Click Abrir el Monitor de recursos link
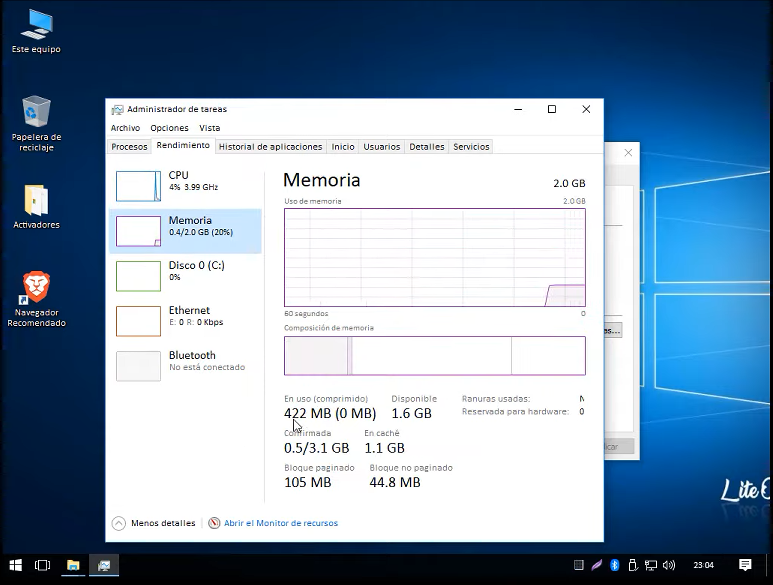 pyautogui.click(x=281, y=523)
